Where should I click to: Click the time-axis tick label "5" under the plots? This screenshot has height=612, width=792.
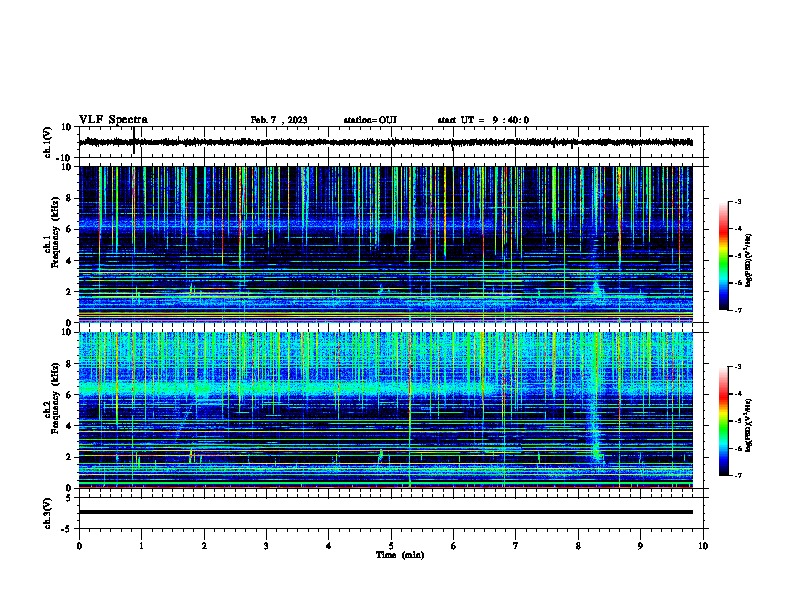[x=391, y=545]
